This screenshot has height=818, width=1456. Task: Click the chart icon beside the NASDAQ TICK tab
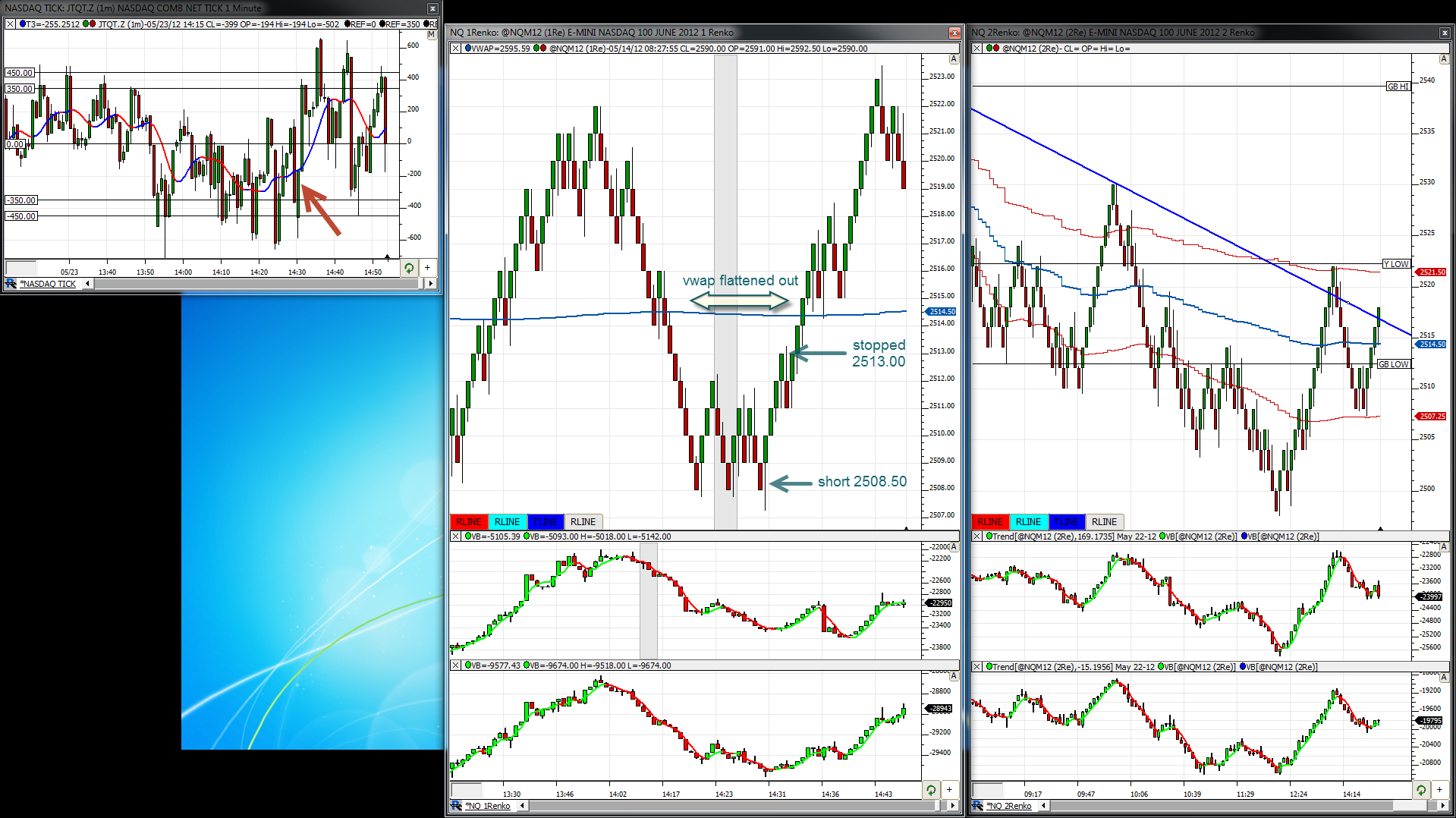point(11,284)
